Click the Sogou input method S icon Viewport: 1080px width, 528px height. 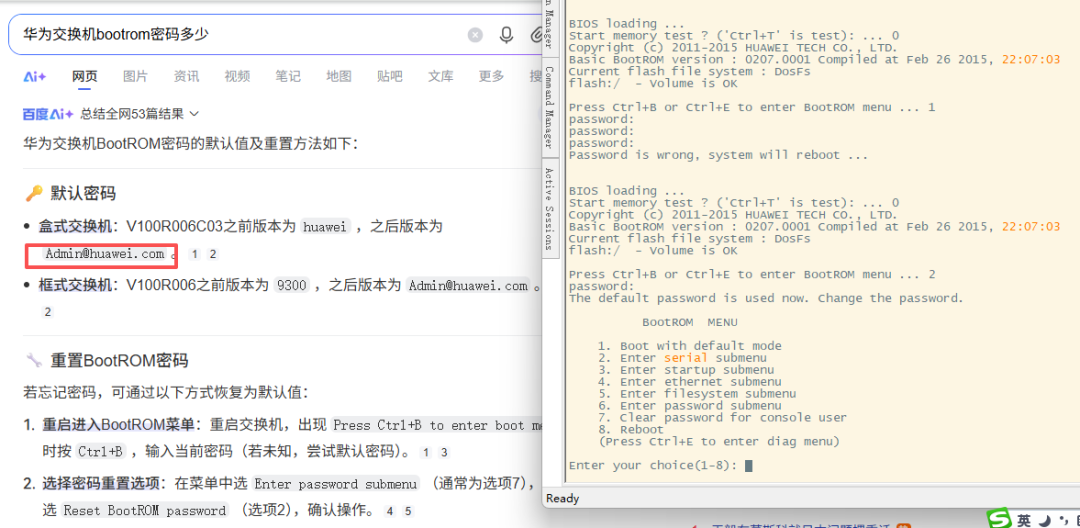tap(999, 519)
